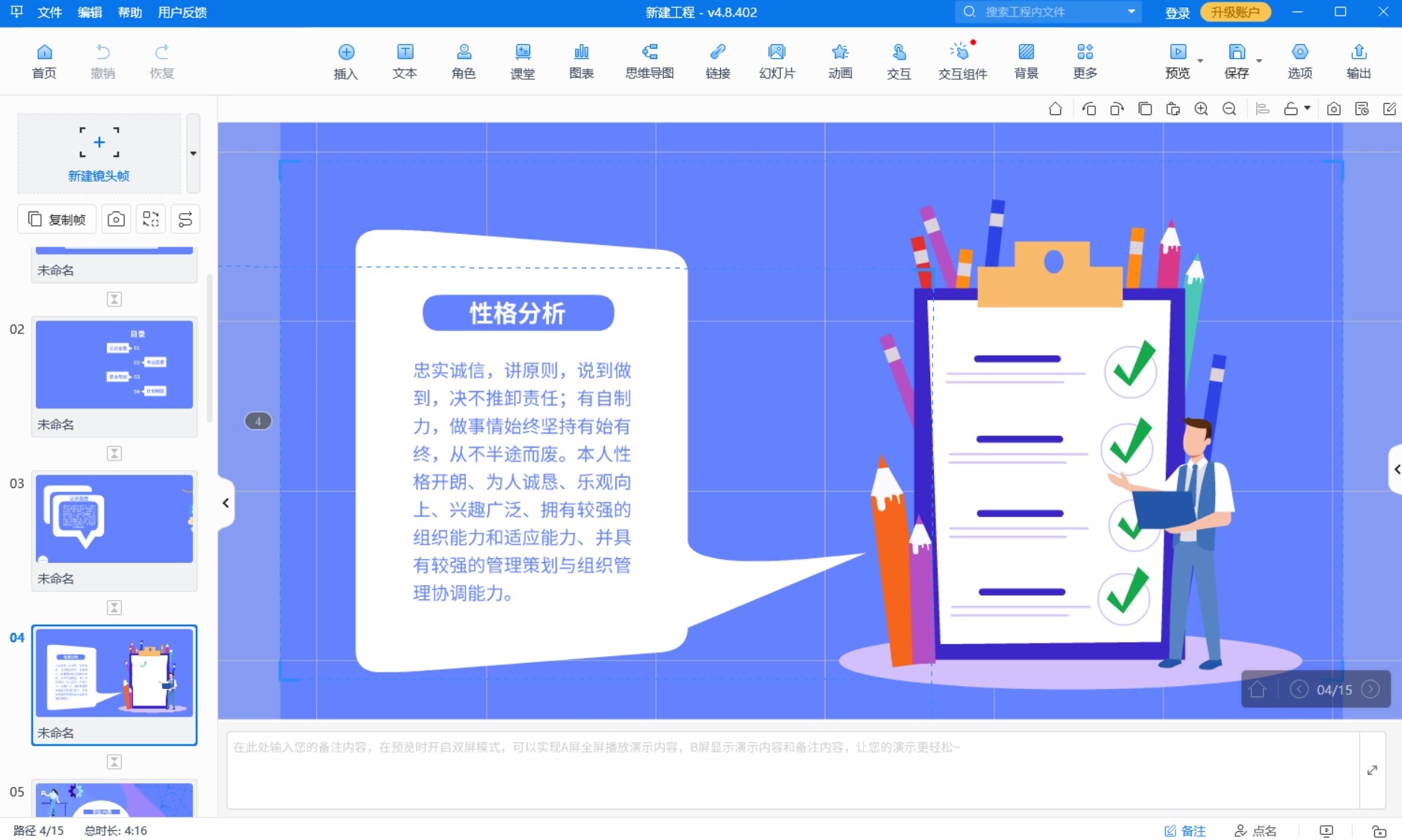Screen dimensions: 1402x840
Task: Click transition marker between frames 02 and 03
Action: 114,454
